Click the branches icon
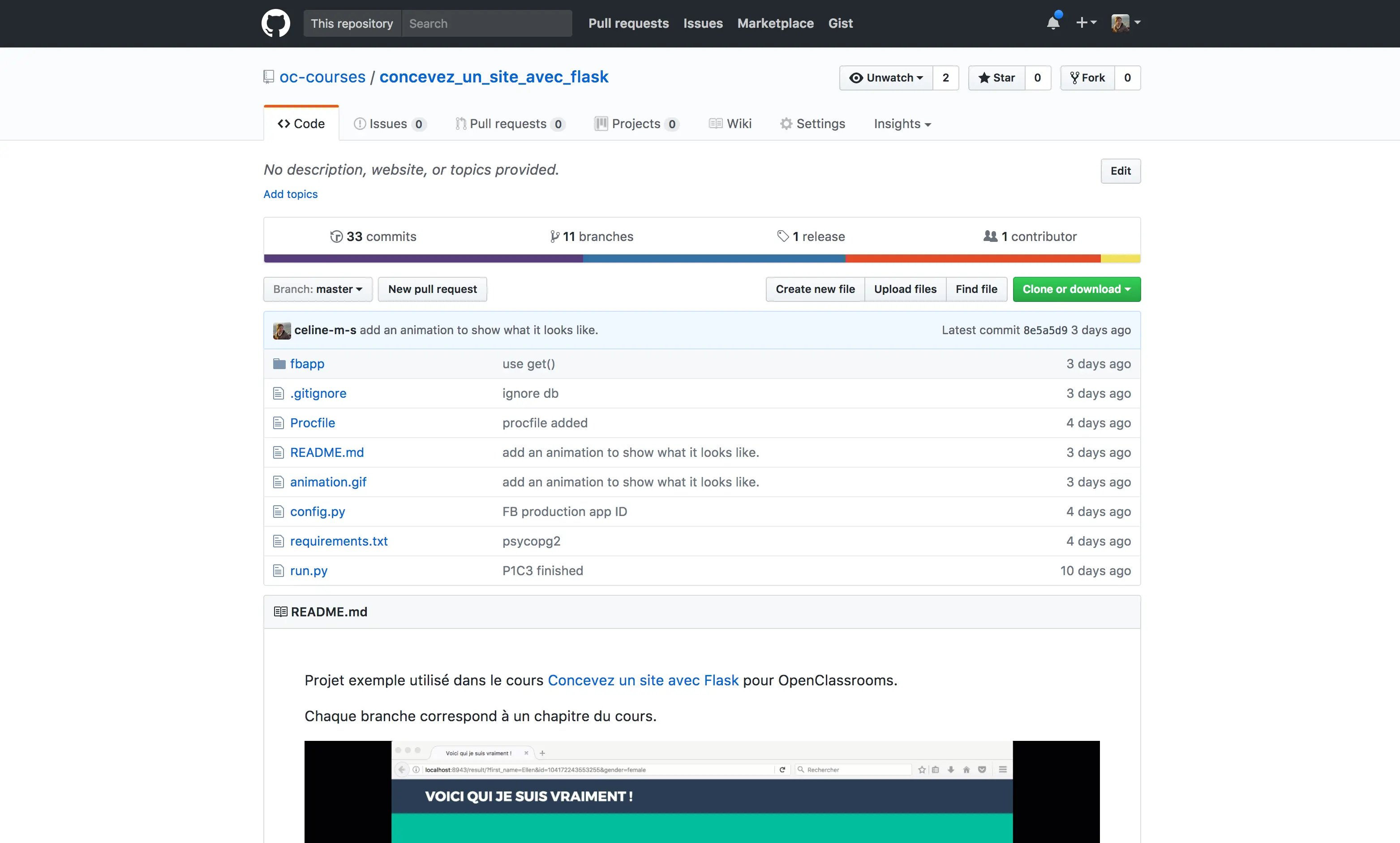Viewport: 1400px width, 843px height. [554, 237]
